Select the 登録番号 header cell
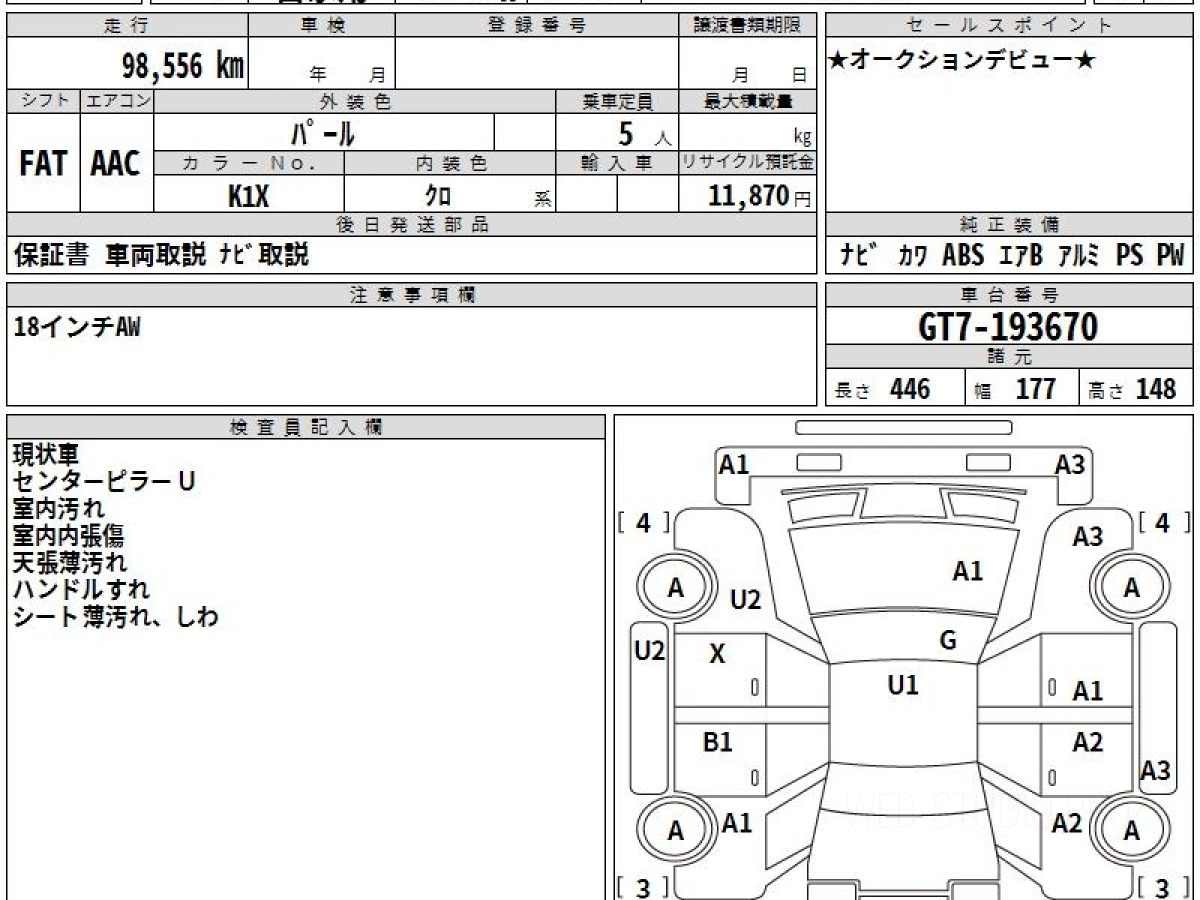 click(536, 25)
